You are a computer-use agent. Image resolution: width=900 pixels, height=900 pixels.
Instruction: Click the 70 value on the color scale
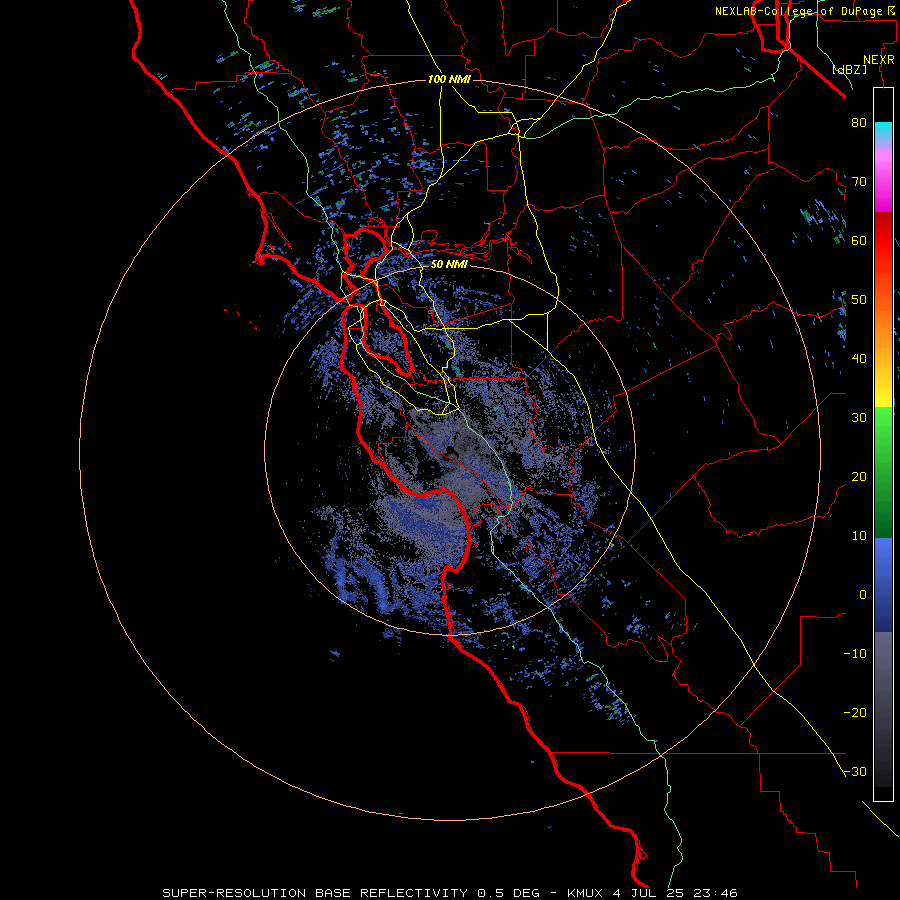859,181
